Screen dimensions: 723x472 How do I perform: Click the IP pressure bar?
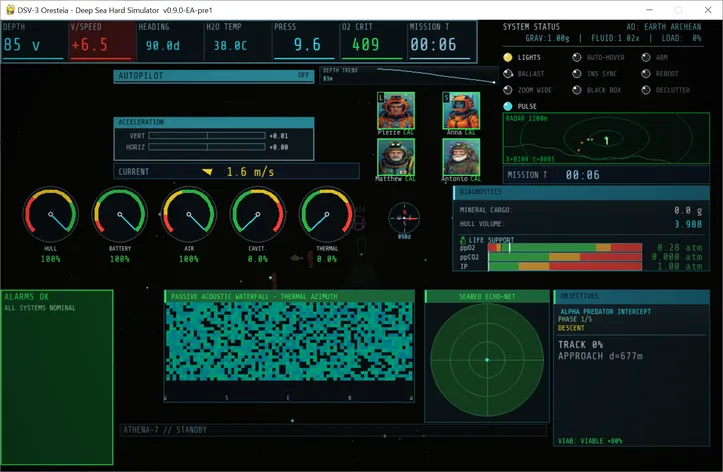pyautogui.click(x=565, y=266)
